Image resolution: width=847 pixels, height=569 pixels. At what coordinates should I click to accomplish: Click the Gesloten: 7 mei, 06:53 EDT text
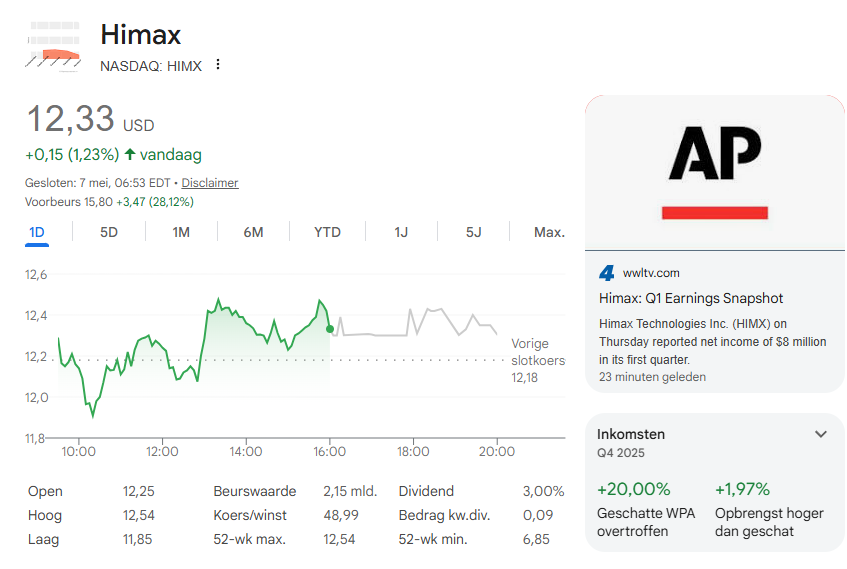click(98, 183)
